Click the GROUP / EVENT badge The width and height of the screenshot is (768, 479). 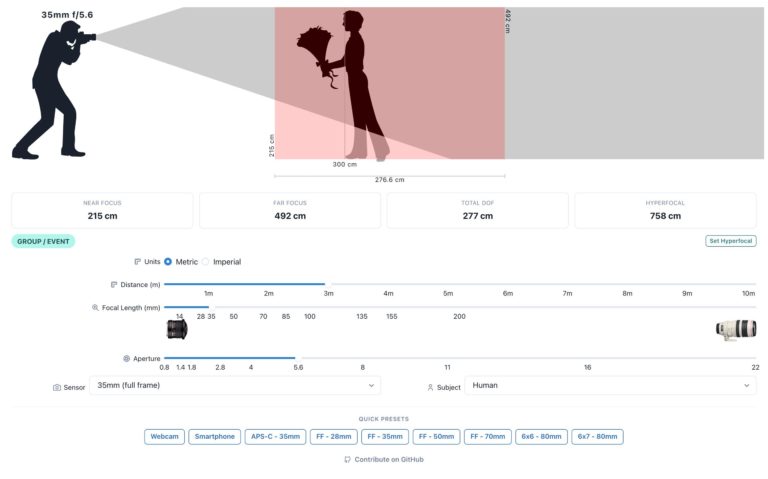43,241
